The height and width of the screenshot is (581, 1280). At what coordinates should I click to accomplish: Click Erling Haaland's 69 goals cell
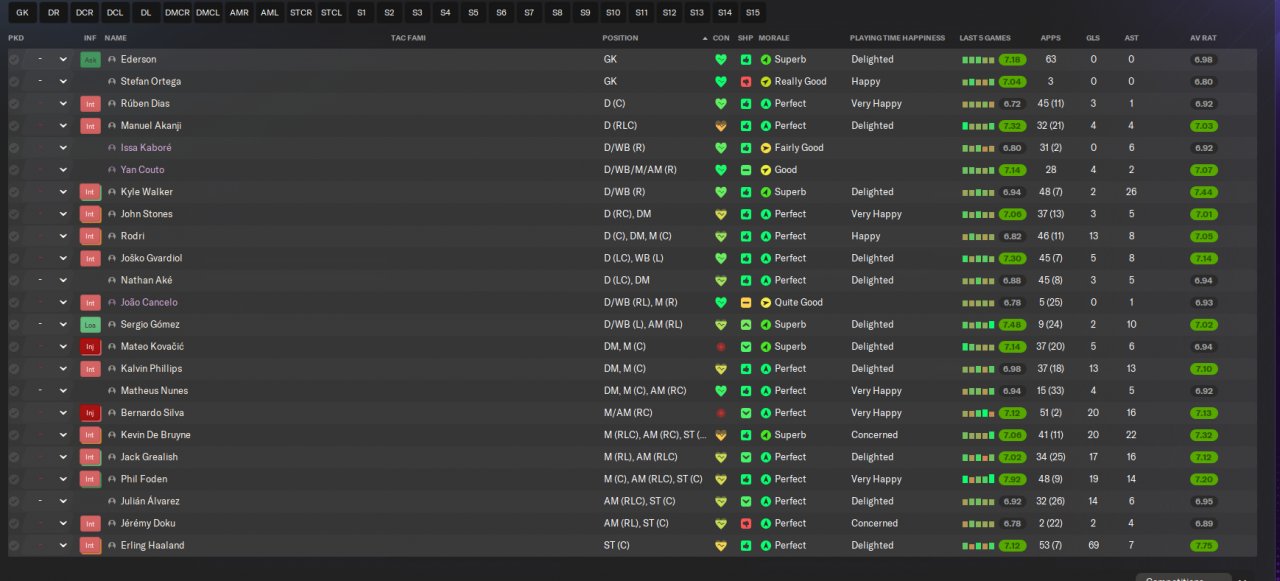(1093, 545)
